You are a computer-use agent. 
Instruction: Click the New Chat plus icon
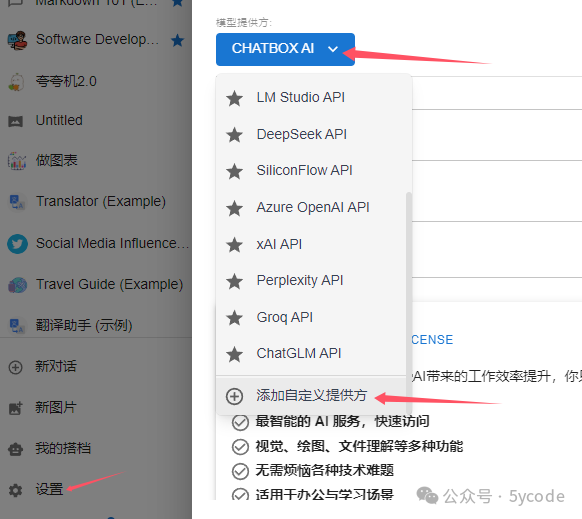point(16,367)
